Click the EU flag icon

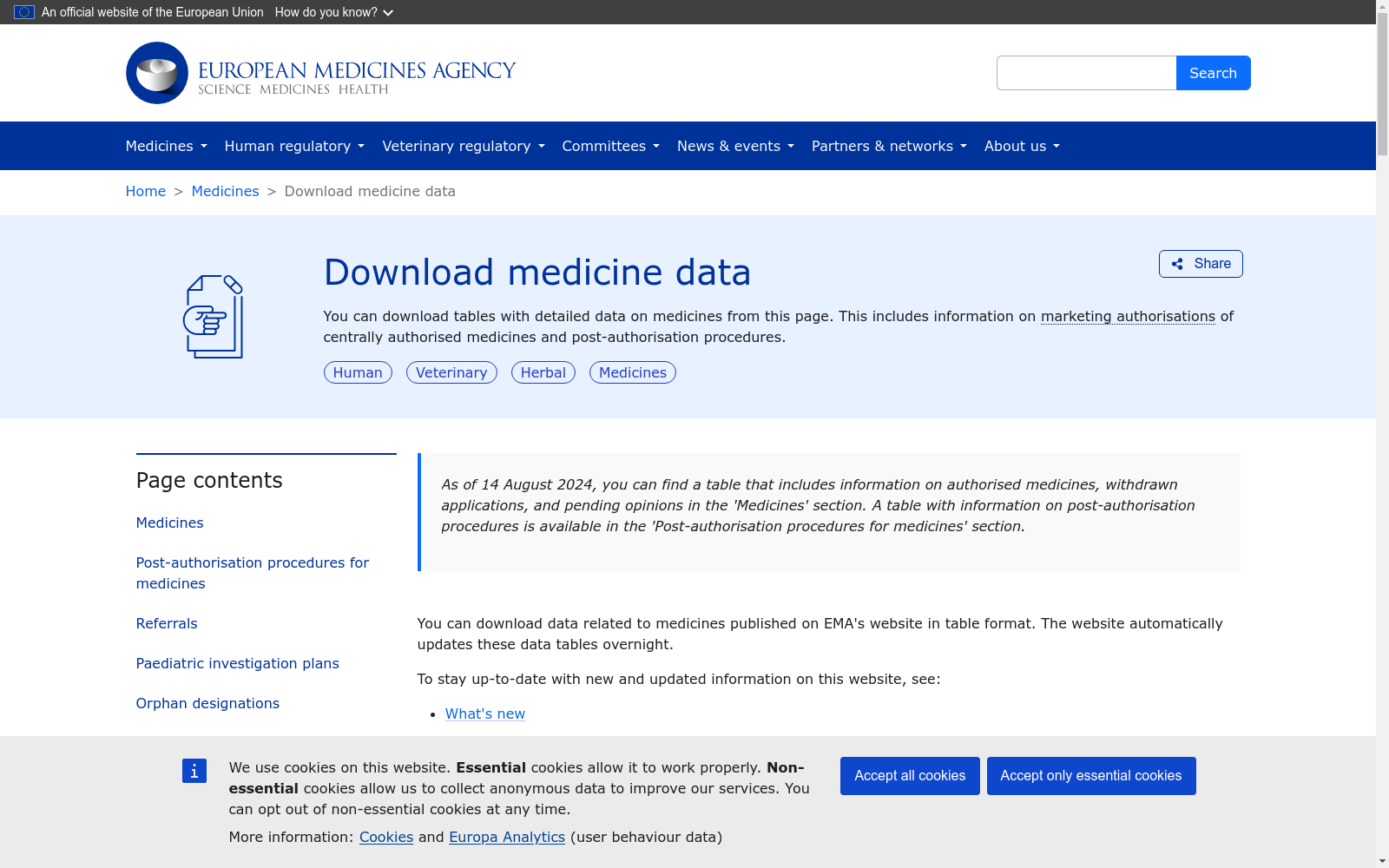click(x=24, y=12)
